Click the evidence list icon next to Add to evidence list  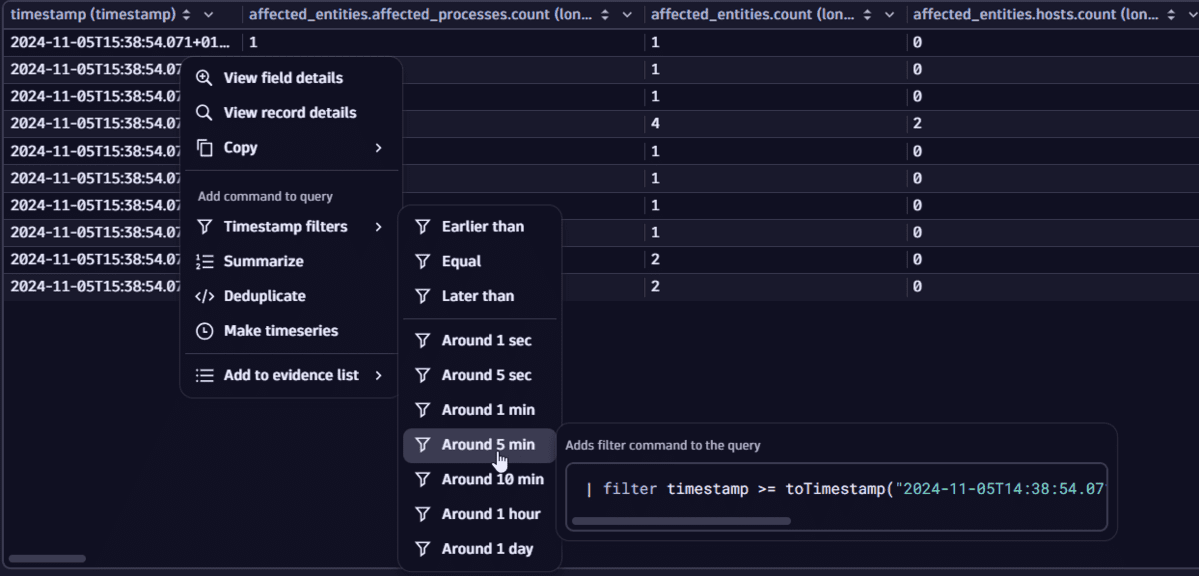[x=203, y=375]
